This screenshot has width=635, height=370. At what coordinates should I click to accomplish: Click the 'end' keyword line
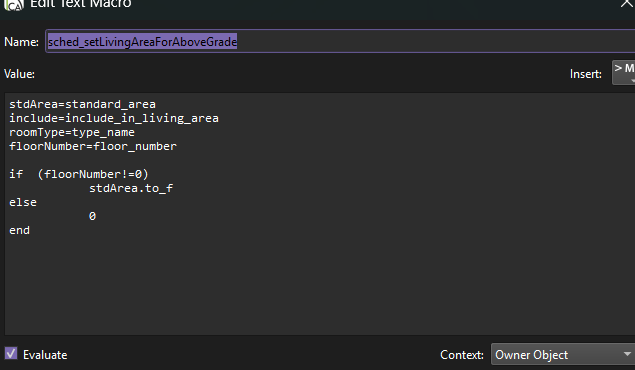point(19,230)
